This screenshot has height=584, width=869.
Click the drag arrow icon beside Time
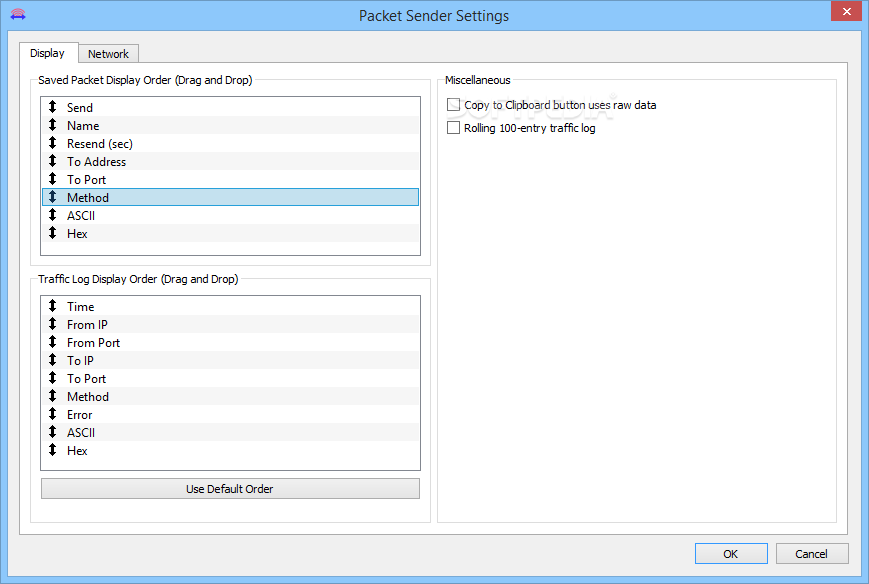52,305
